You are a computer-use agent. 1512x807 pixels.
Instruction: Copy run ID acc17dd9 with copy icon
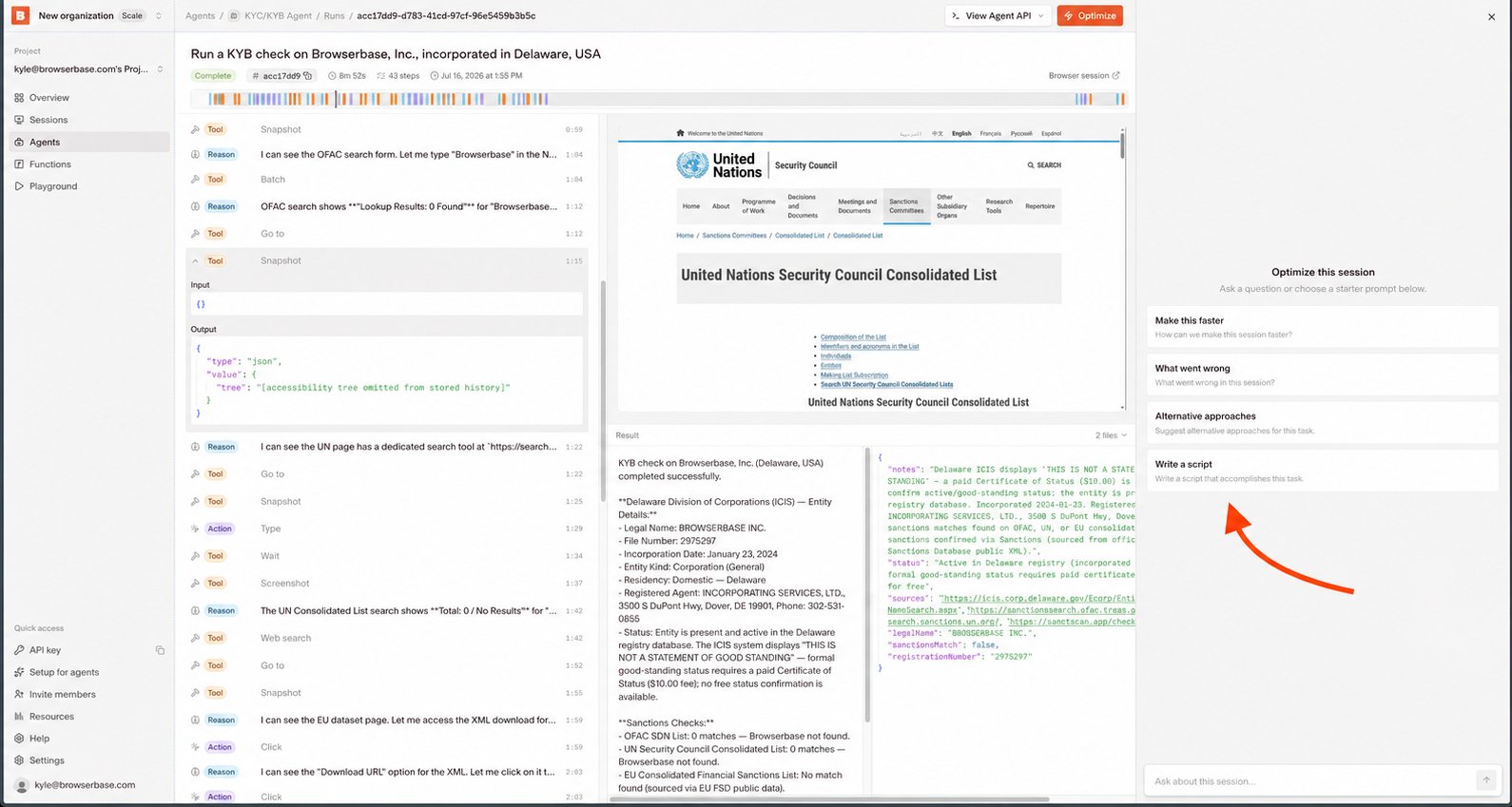pos(307,76)
